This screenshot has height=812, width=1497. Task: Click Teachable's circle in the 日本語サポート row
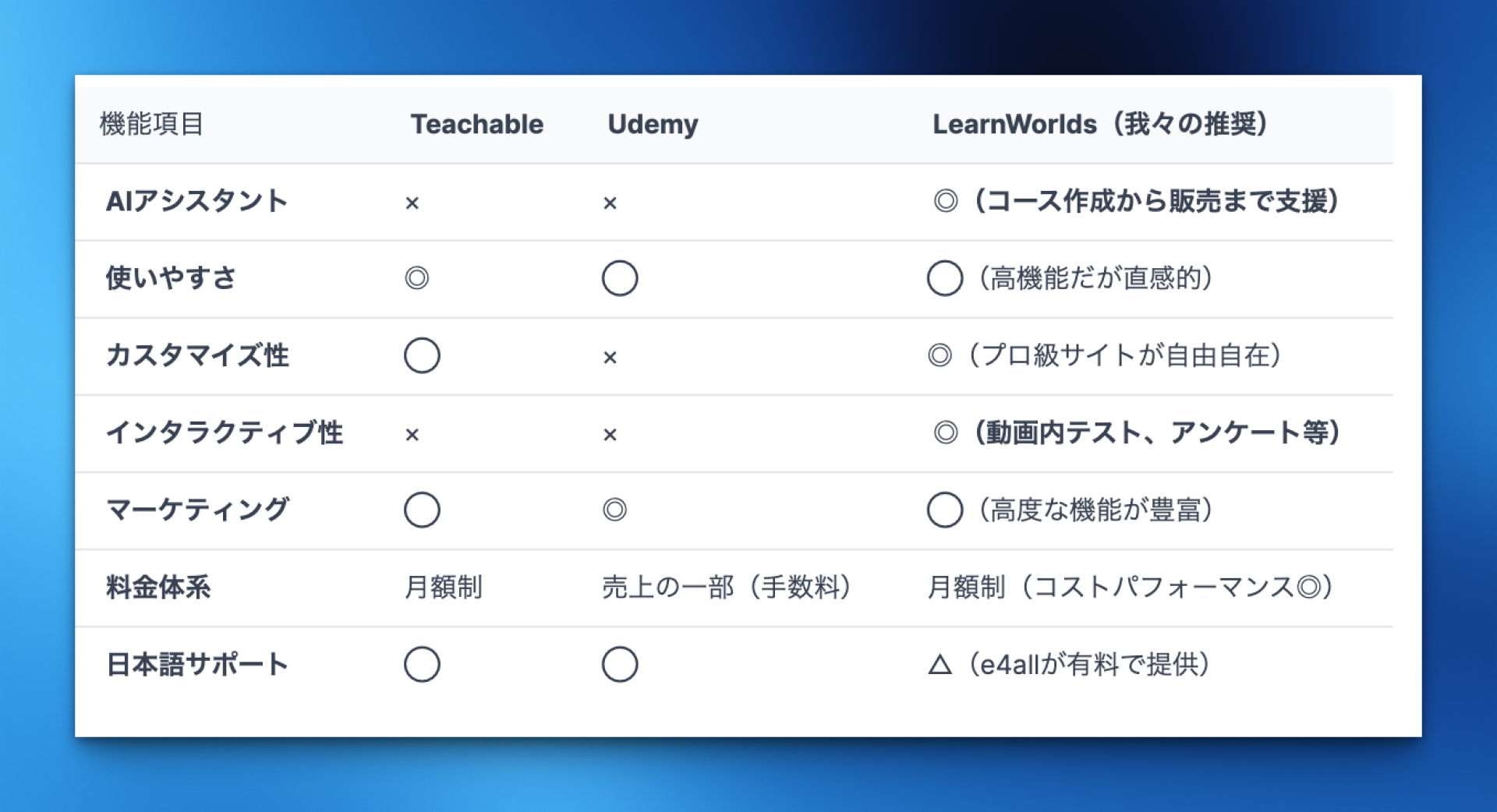coord(422,664)
